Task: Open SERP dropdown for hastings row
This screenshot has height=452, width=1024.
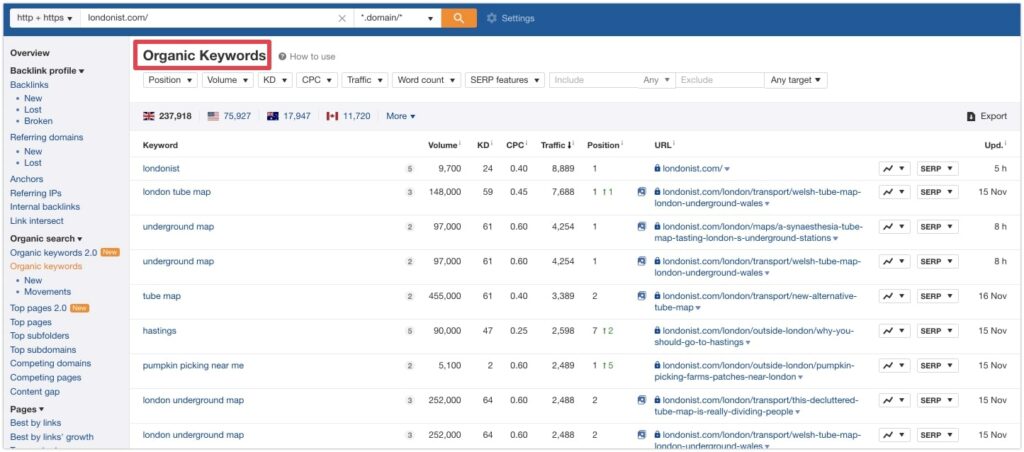Action: 938,331
